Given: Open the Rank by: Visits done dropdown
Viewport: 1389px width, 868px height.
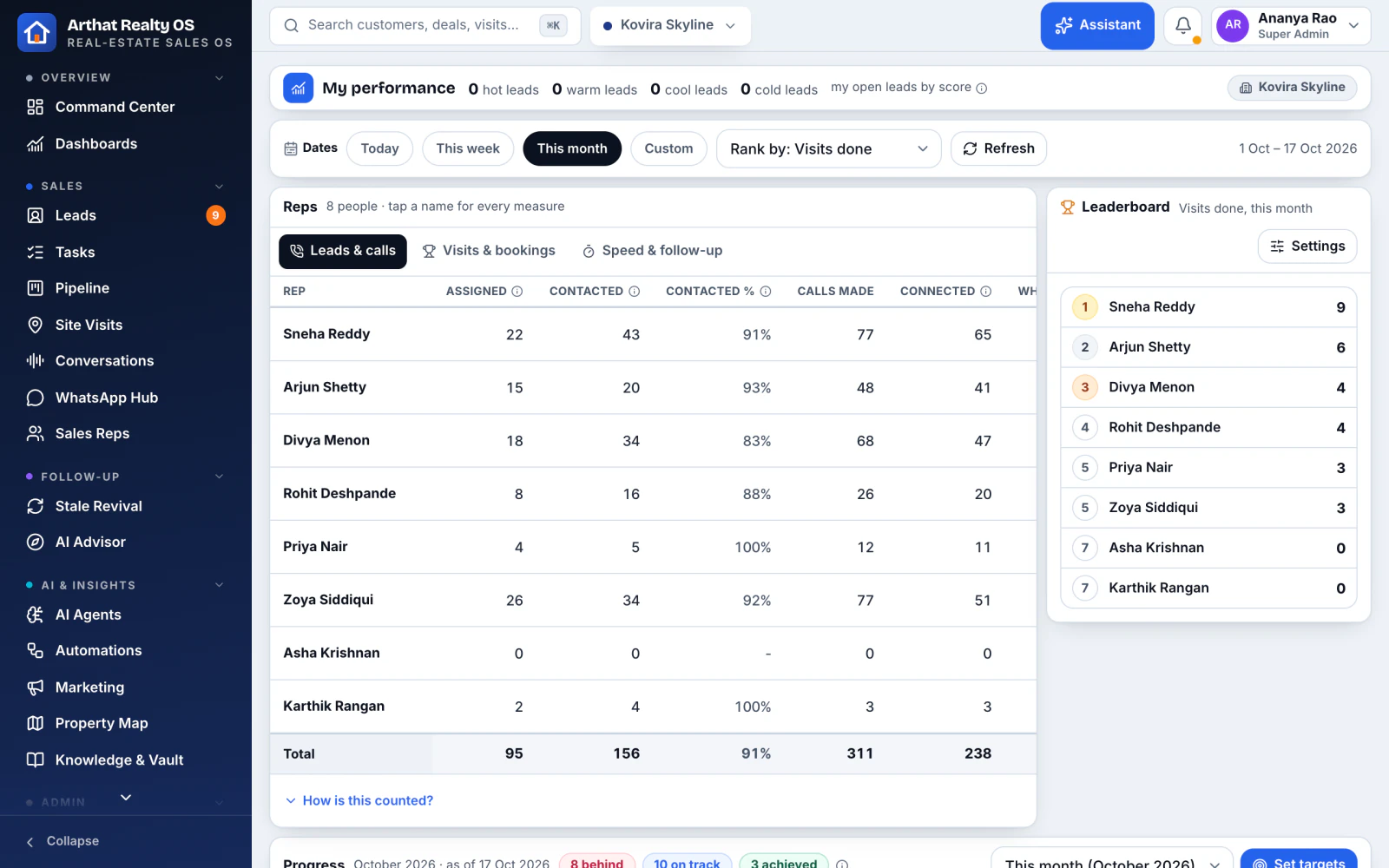Looking at the screenshot, I should point(828,148).
